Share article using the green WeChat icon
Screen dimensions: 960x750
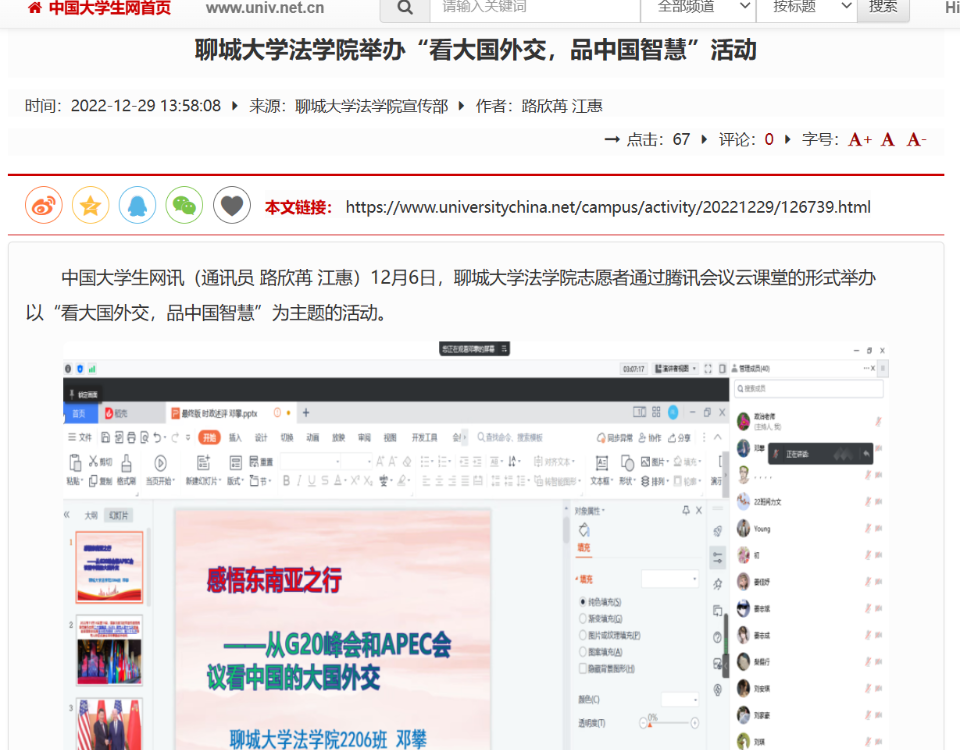click(184, 206)
